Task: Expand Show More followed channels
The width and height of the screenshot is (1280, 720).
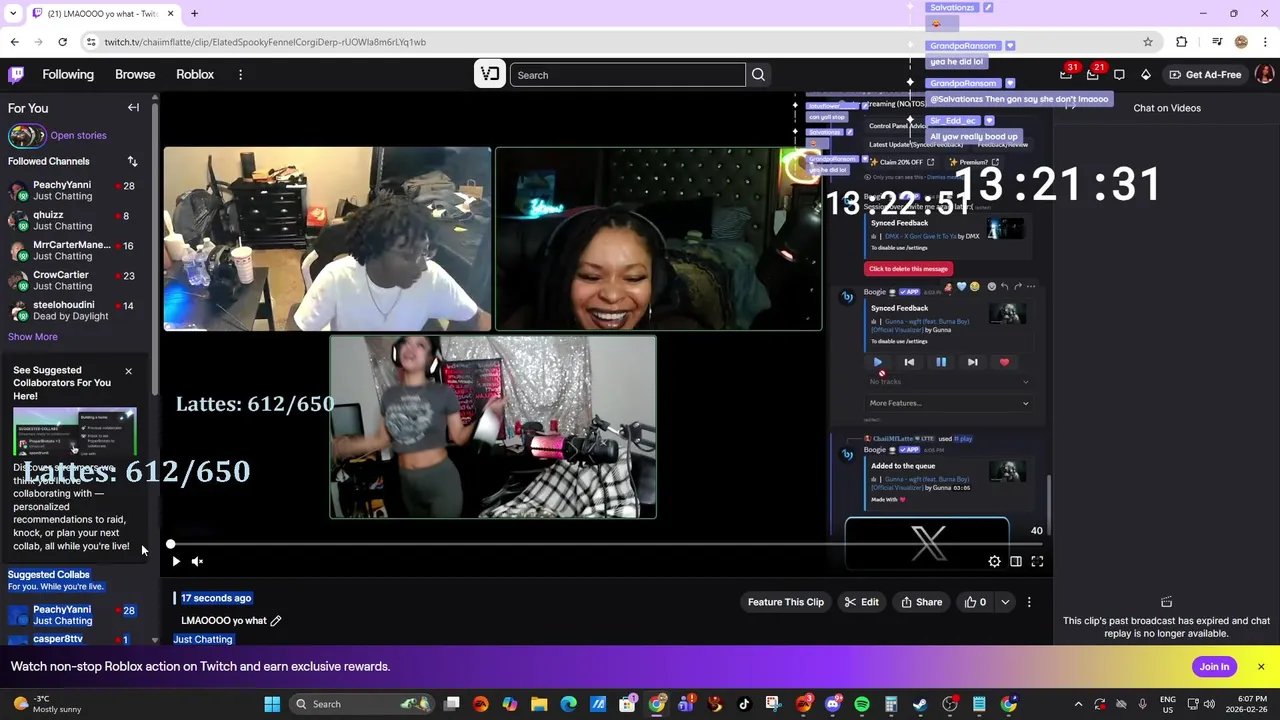Action: coord(33,337)
